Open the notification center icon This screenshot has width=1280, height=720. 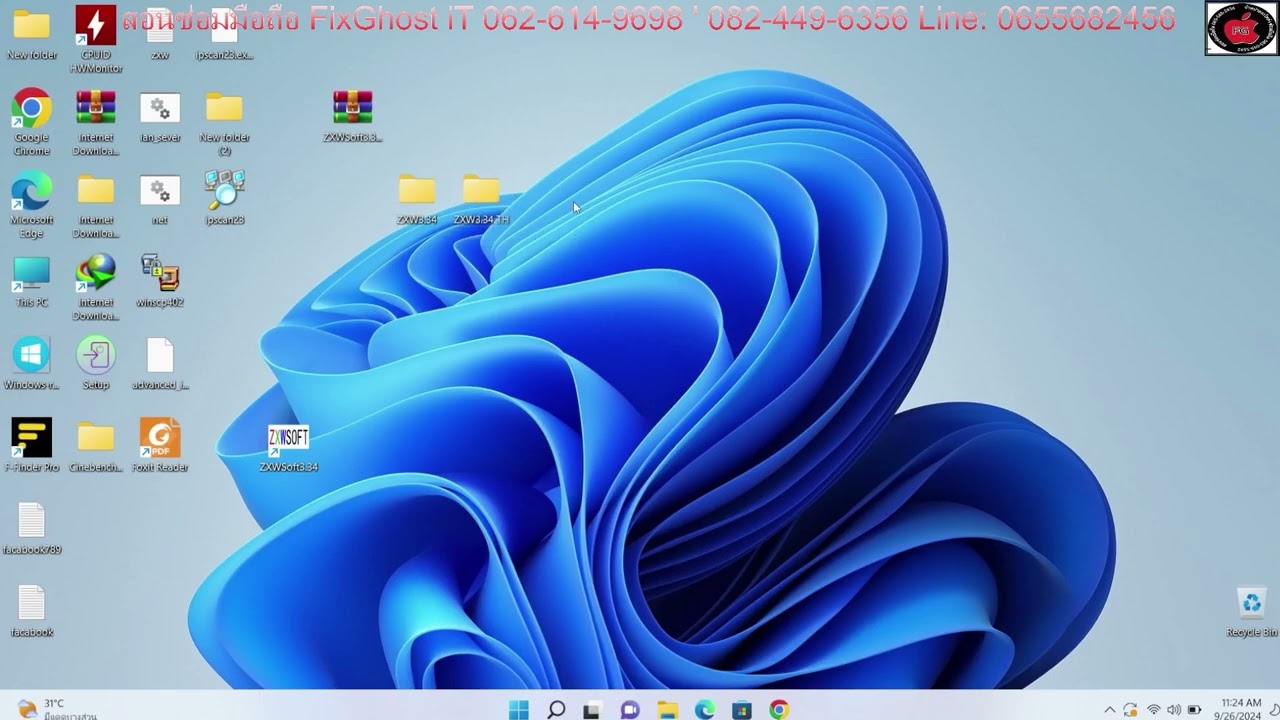[1274, 710]
